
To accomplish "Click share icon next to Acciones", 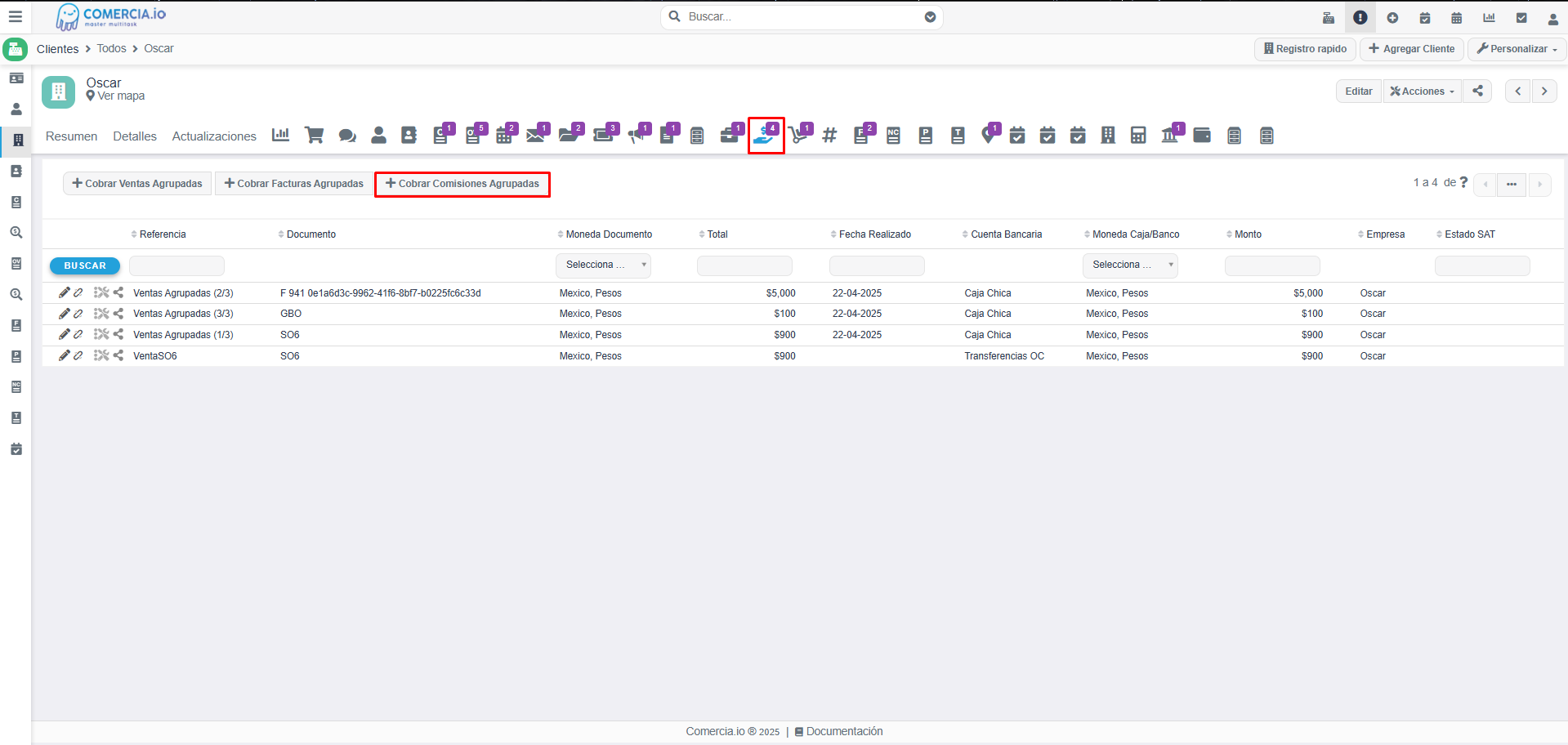I will [1478, 91].
